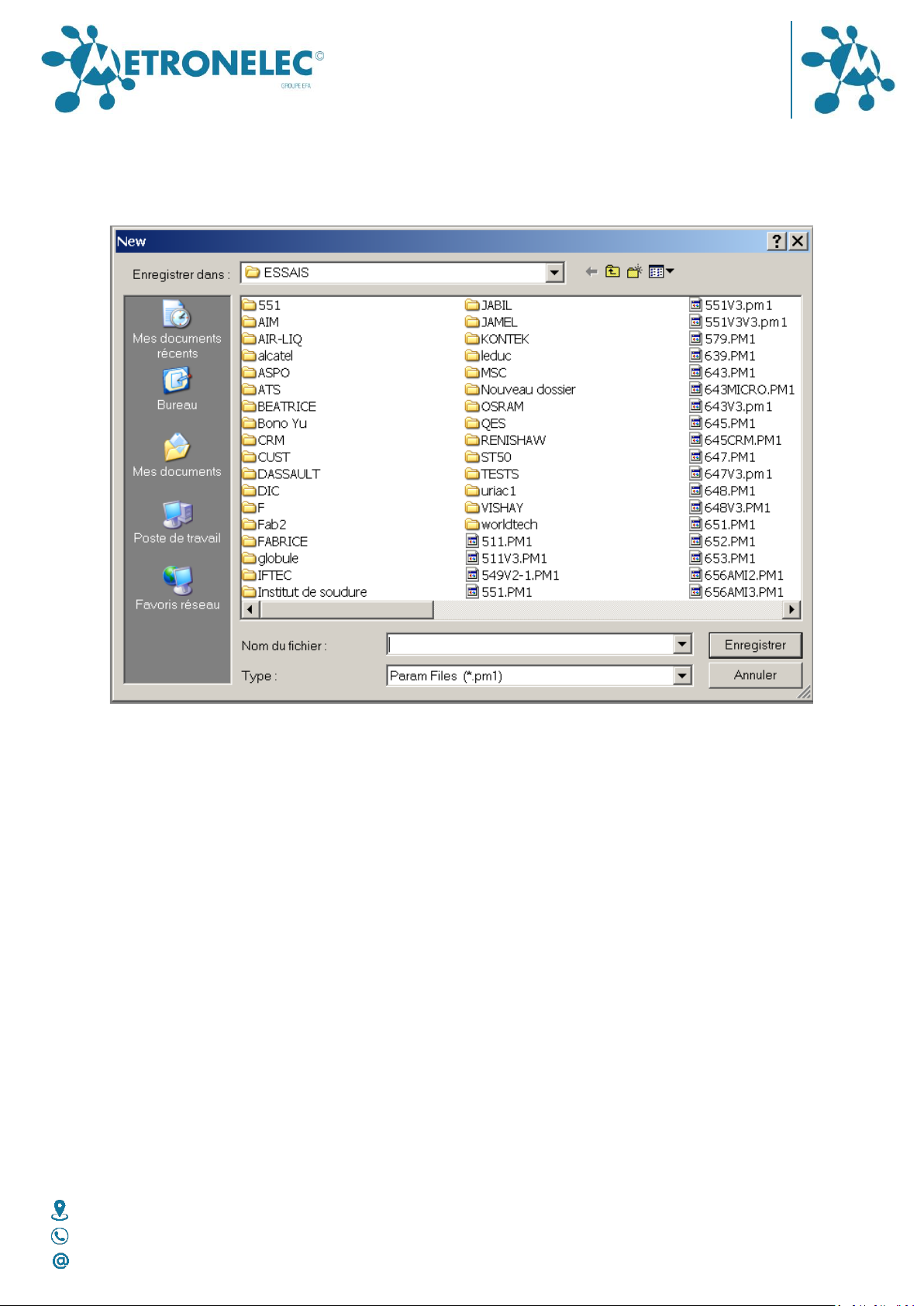Click the Enregistrer button
924x1306 pixels.
(755, 645)
